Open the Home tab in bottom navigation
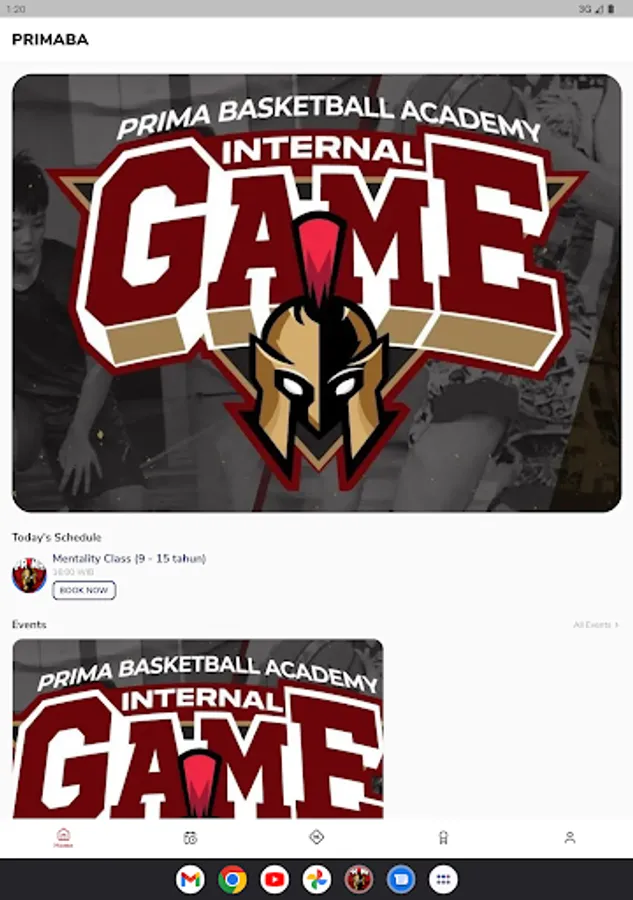Image resolution: width=633 pixels, height=900 pixels. tap(63, 838)
